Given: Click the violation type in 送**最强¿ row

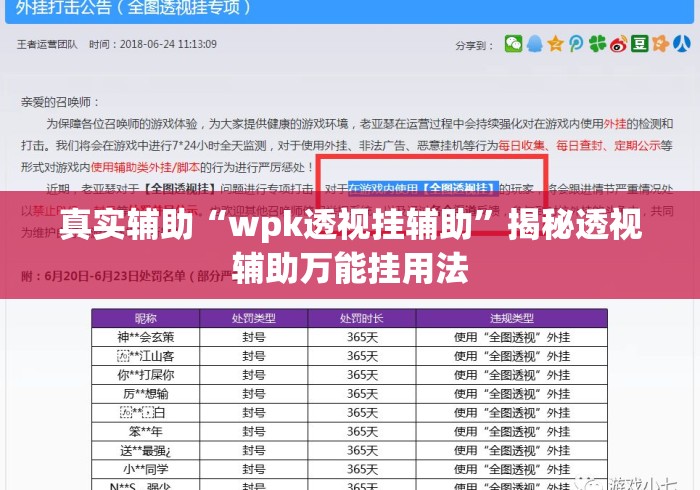Looking at the screenshot, I should [512, 451].
